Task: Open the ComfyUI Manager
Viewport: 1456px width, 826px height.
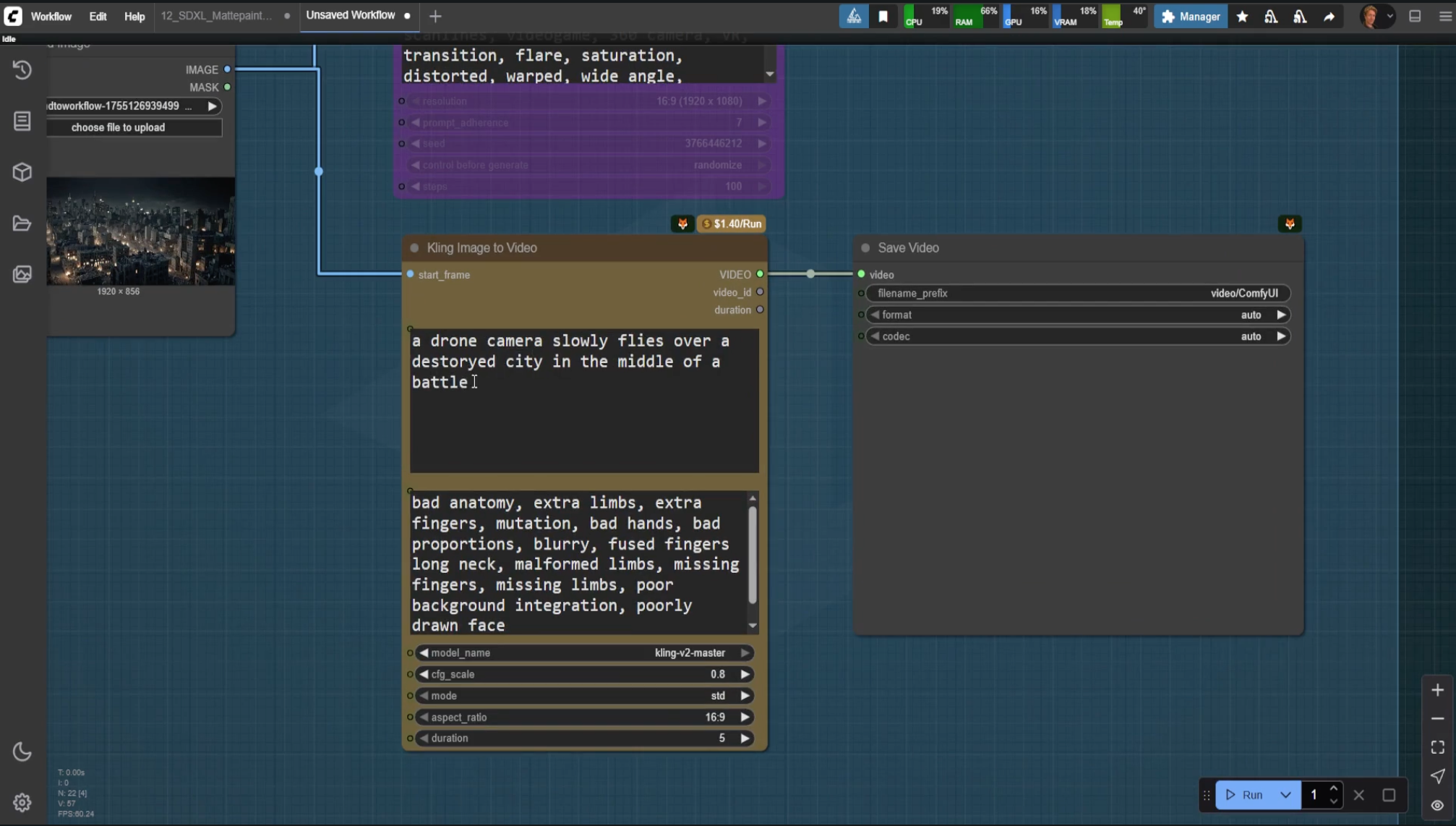Action: click(1190, 16)
